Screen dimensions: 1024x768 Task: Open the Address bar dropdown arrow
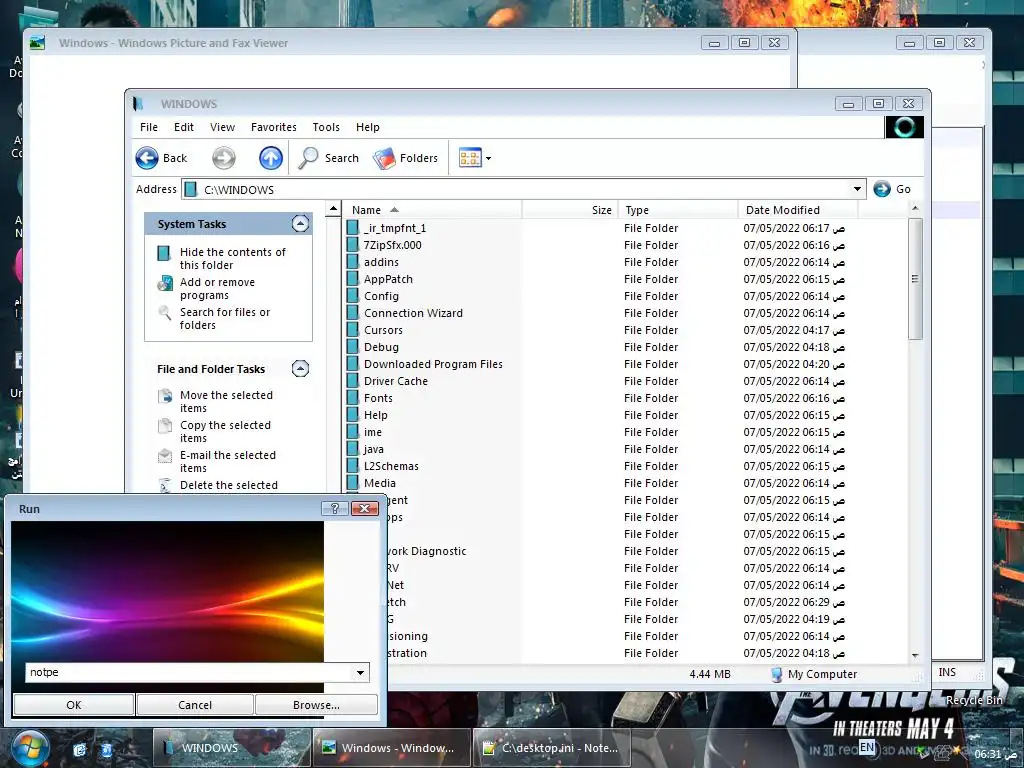pos(857,189)
